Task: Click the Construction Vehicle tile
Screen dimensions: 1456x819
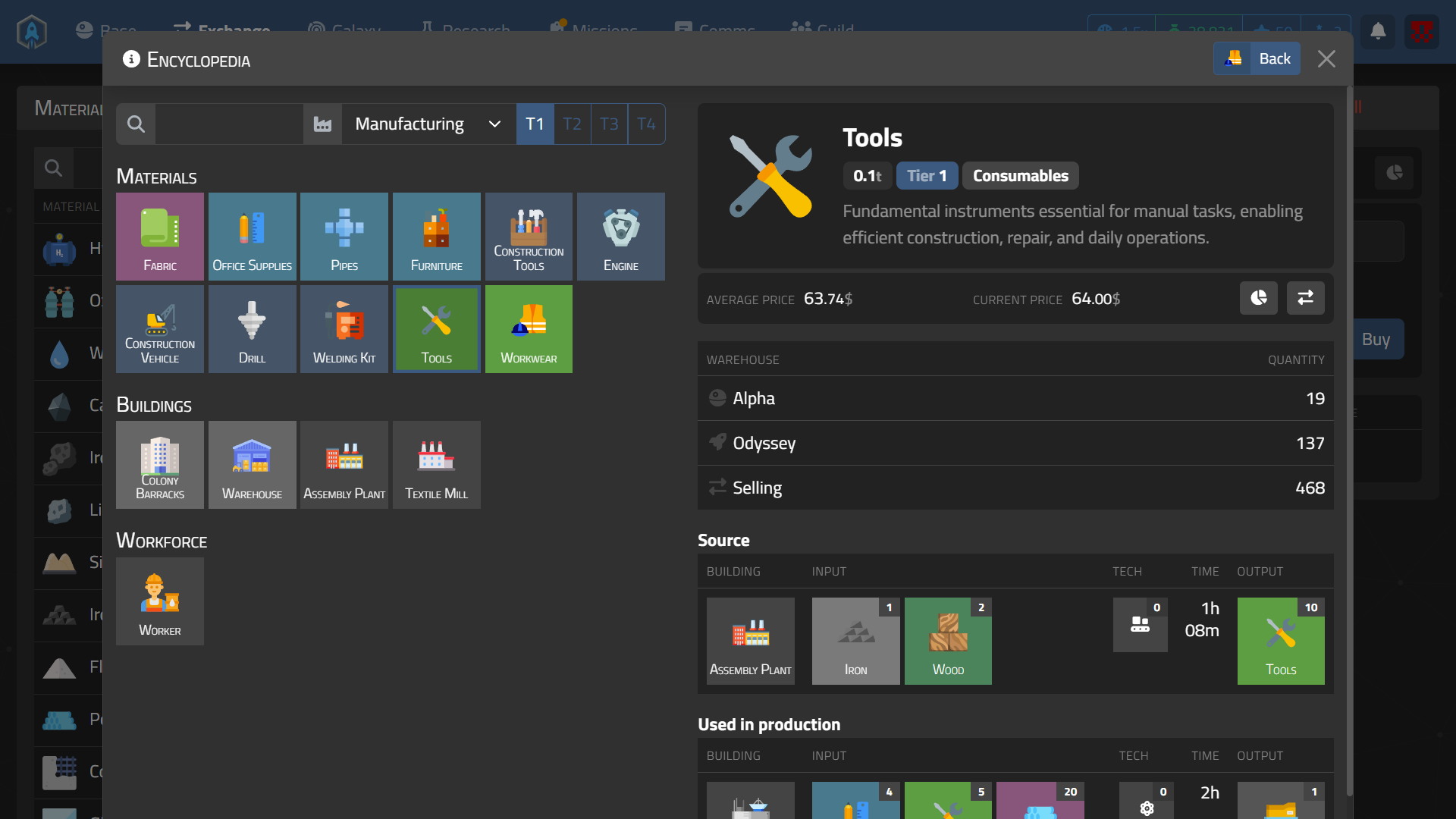Action: 159,329
